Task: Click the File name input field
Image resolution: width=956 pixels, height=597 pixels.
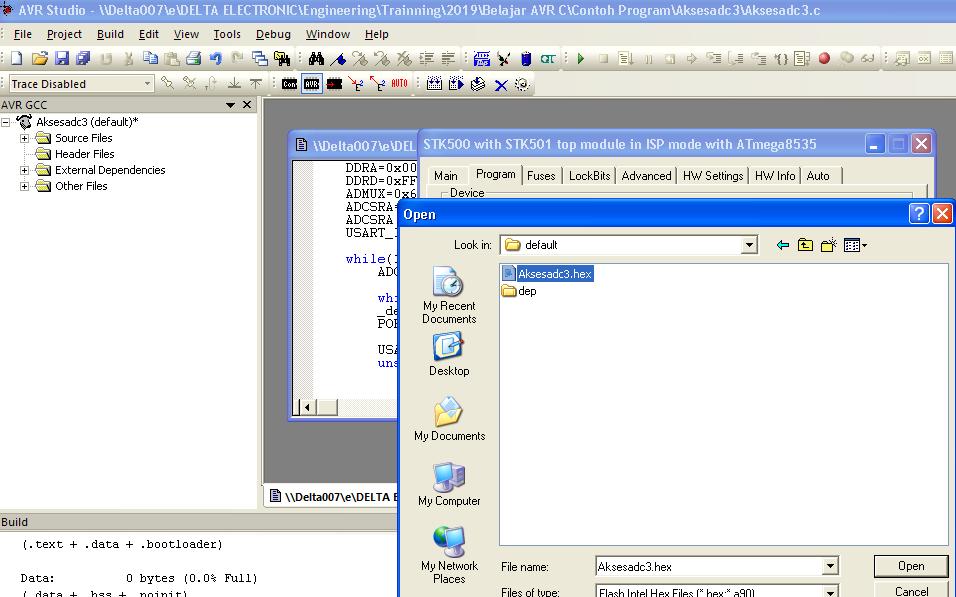Action: tap(708, 567)
